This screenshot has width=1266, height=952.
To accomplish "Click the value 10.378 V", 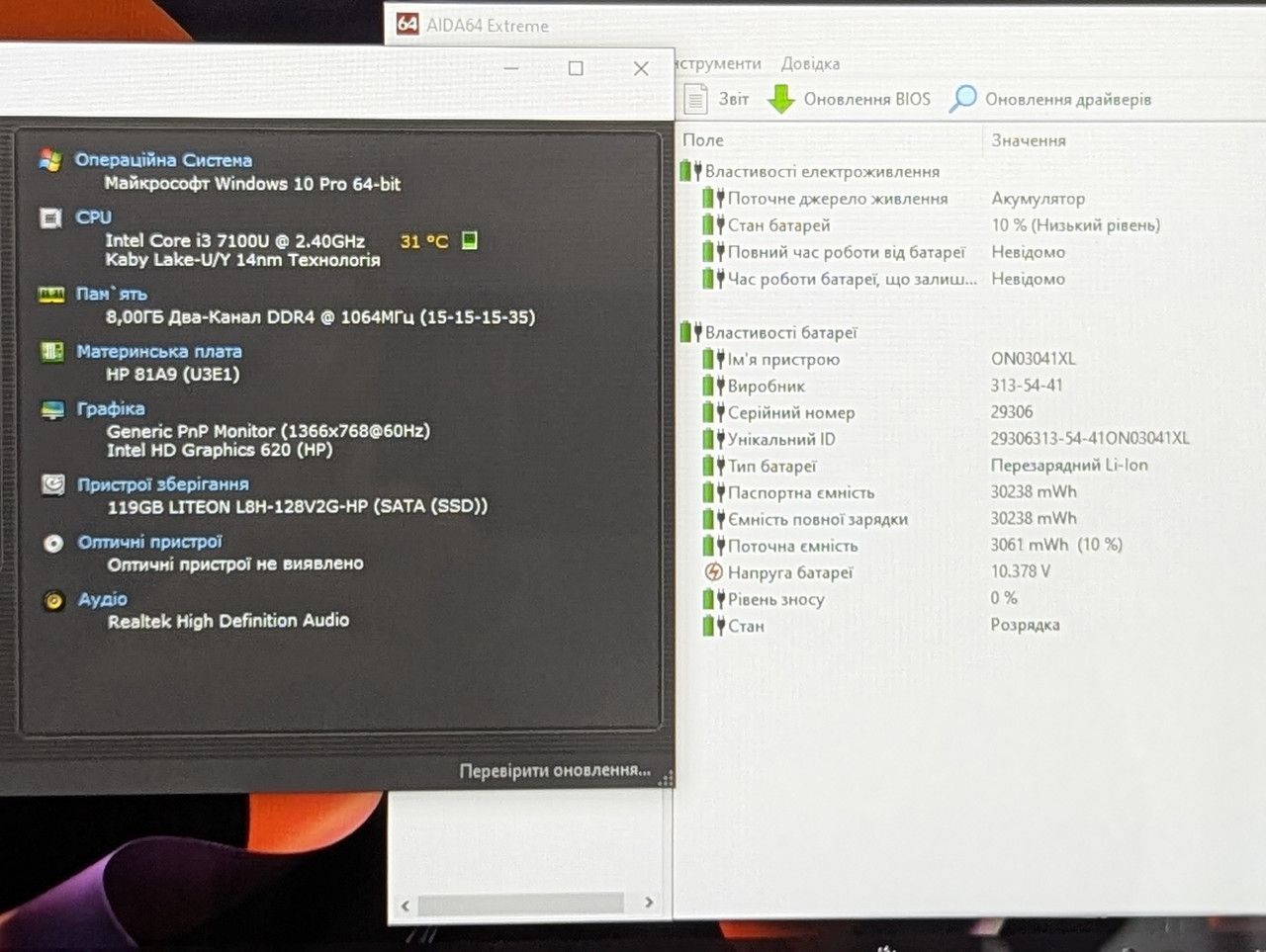I will [x=1021, y=571].
